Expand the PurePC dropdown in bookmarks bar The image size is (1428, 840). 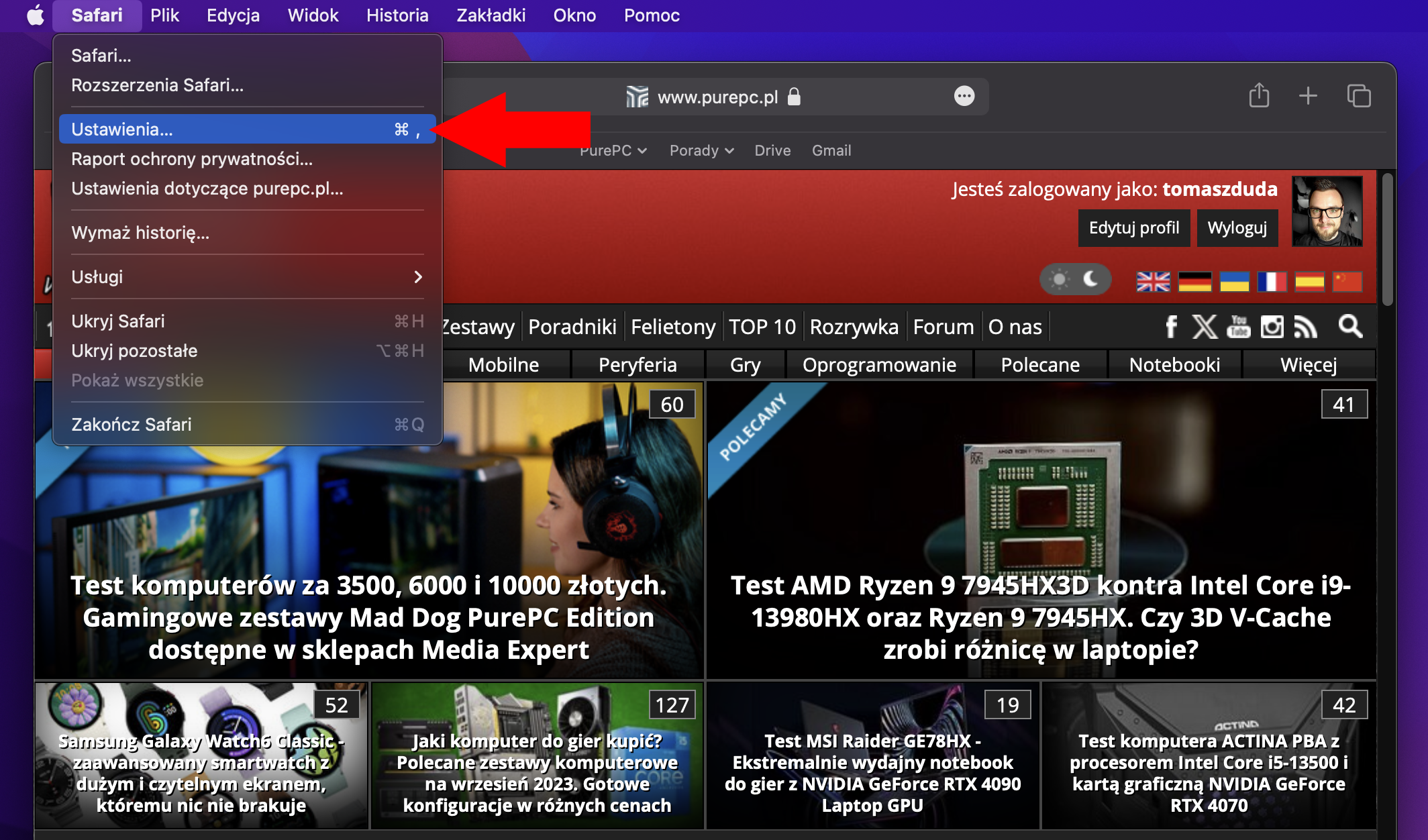613,150
